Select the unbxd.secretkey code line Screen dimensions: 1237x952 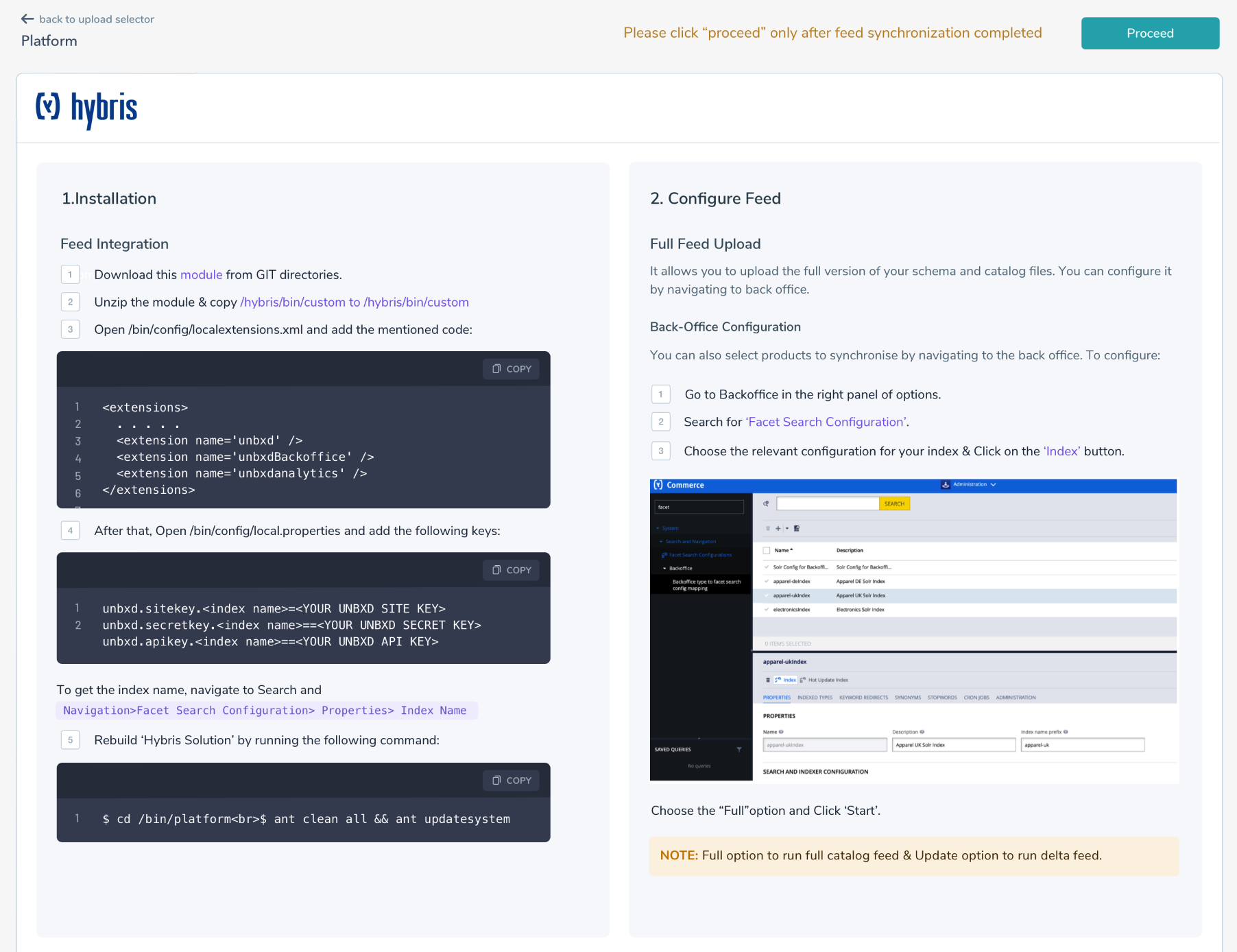click(x=292, y=625)
